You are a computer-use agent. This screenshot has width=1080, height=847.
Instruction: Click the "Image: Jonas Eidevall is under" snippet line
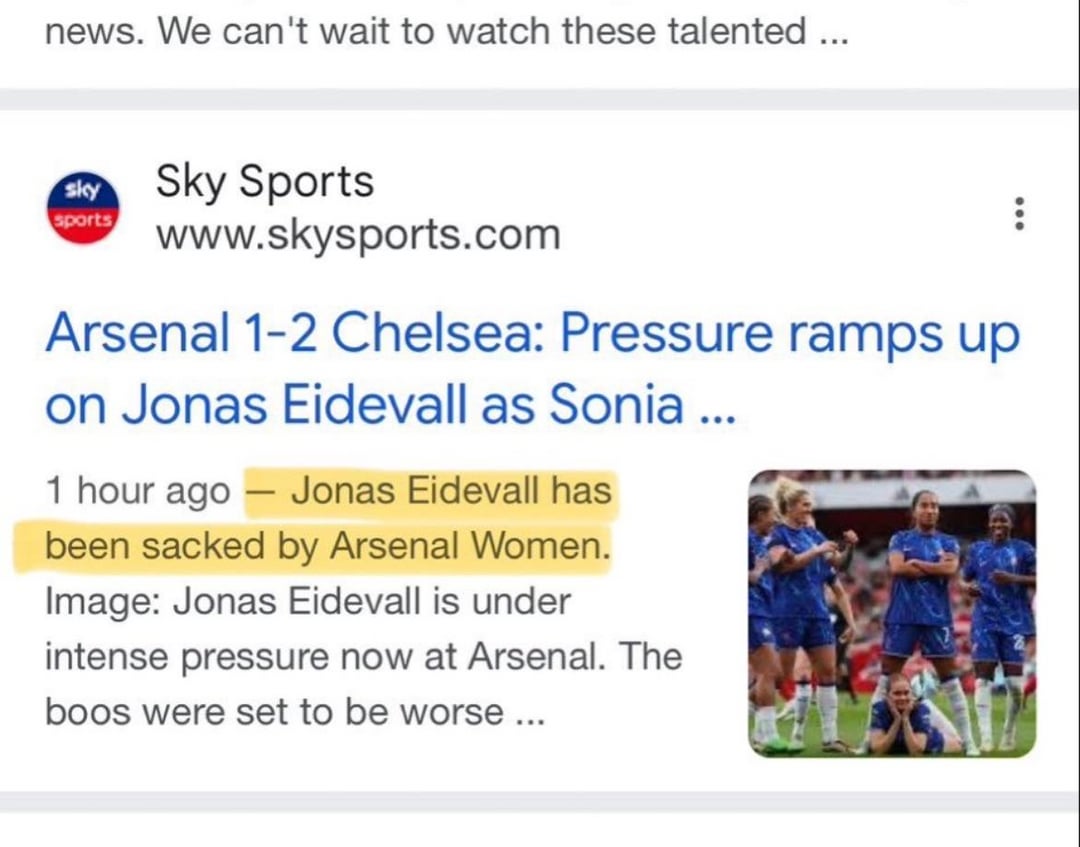[307, 602]
